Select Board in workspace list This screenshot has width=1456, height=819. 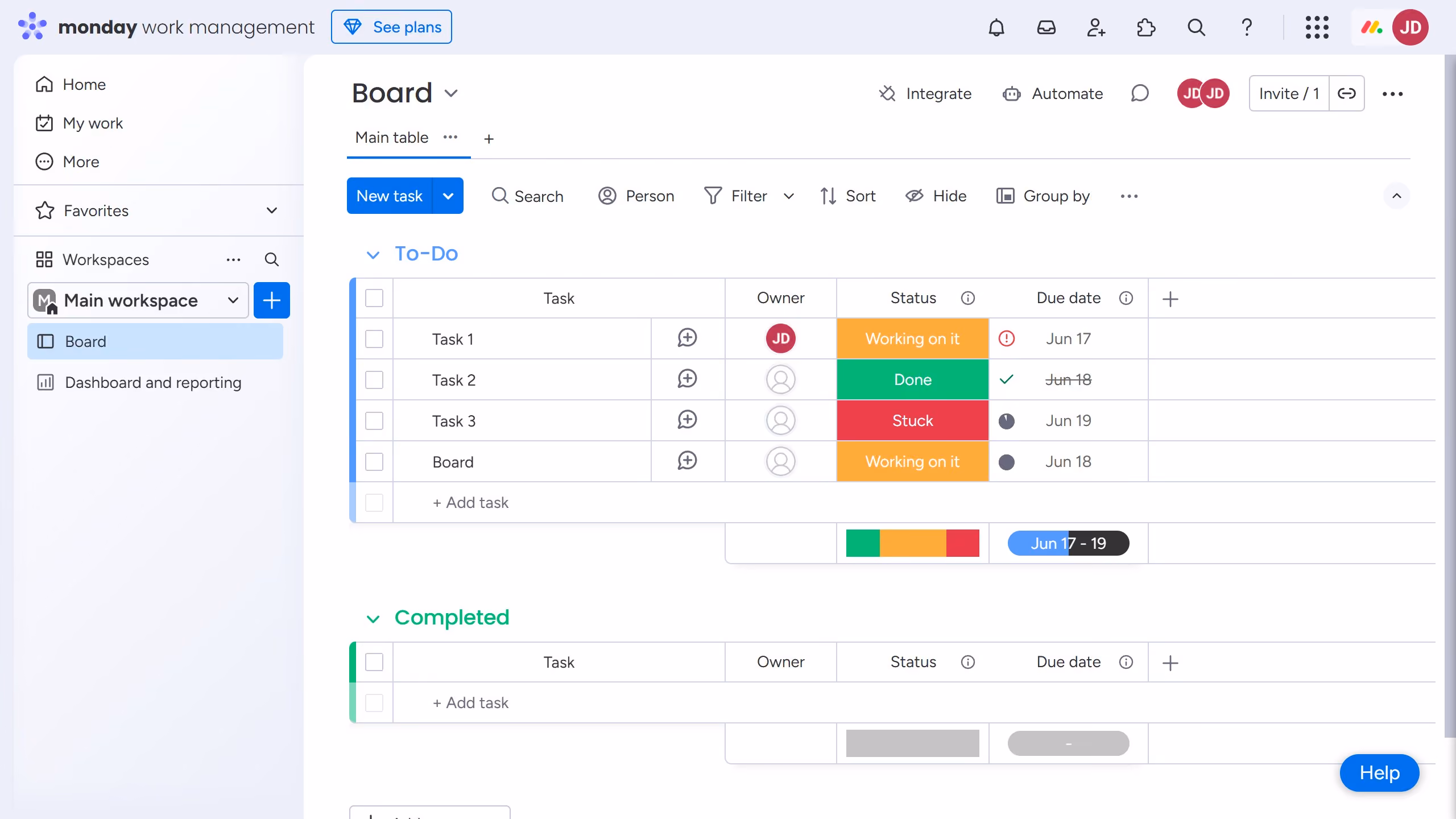[155, 341]
